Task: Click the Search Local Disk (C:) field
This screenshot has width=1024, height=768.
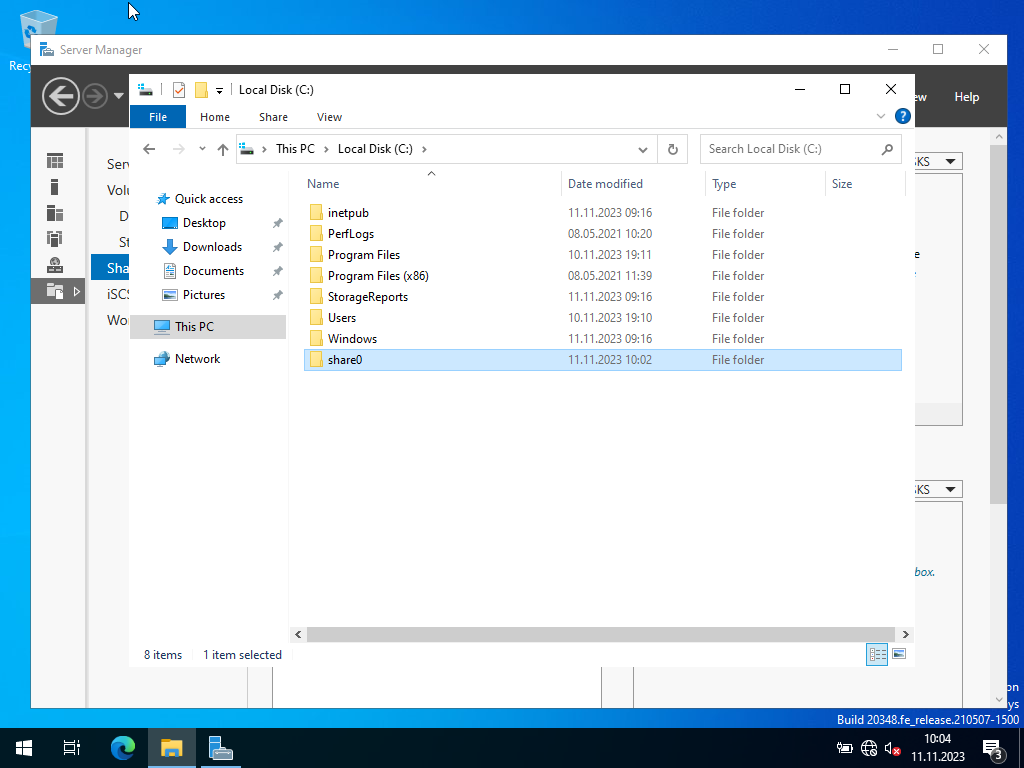Action: tap(790, 149)
